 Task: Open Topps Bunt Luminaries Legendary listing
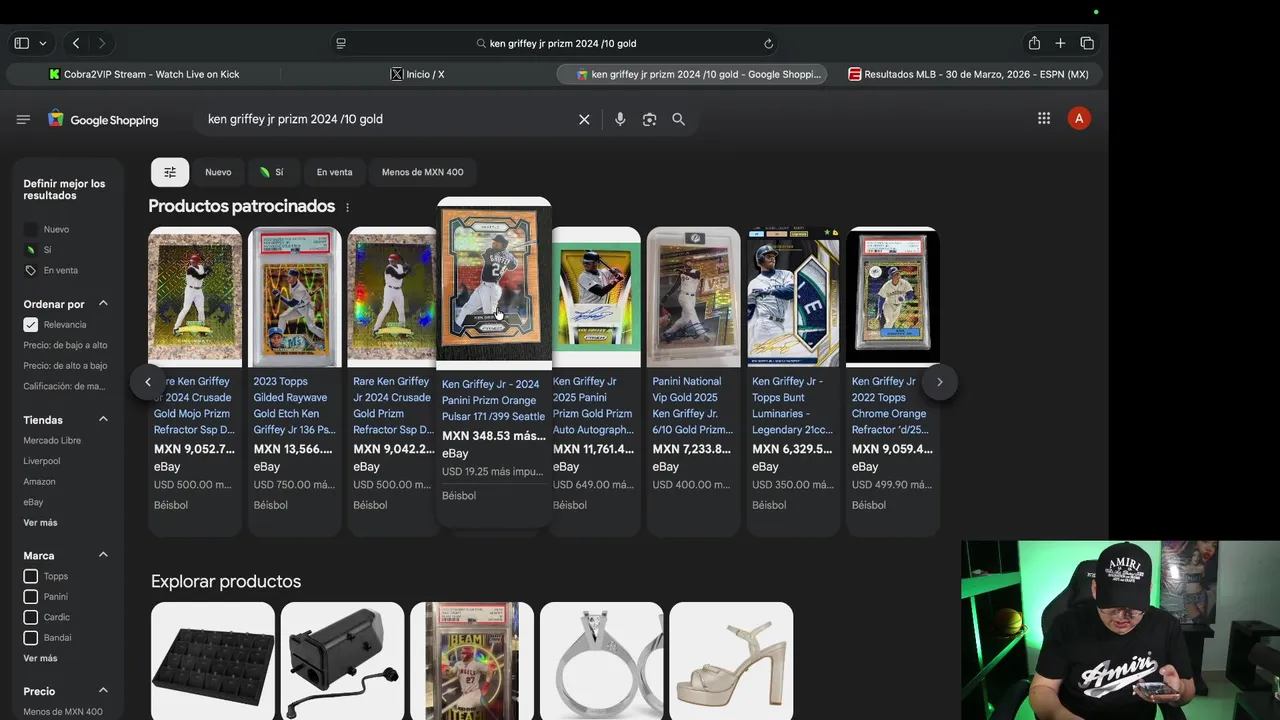tap(794, 380)
